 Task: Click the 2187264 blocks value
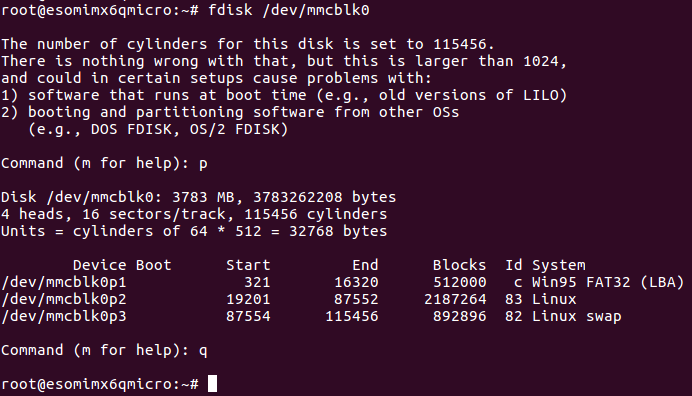coord(455,299)
